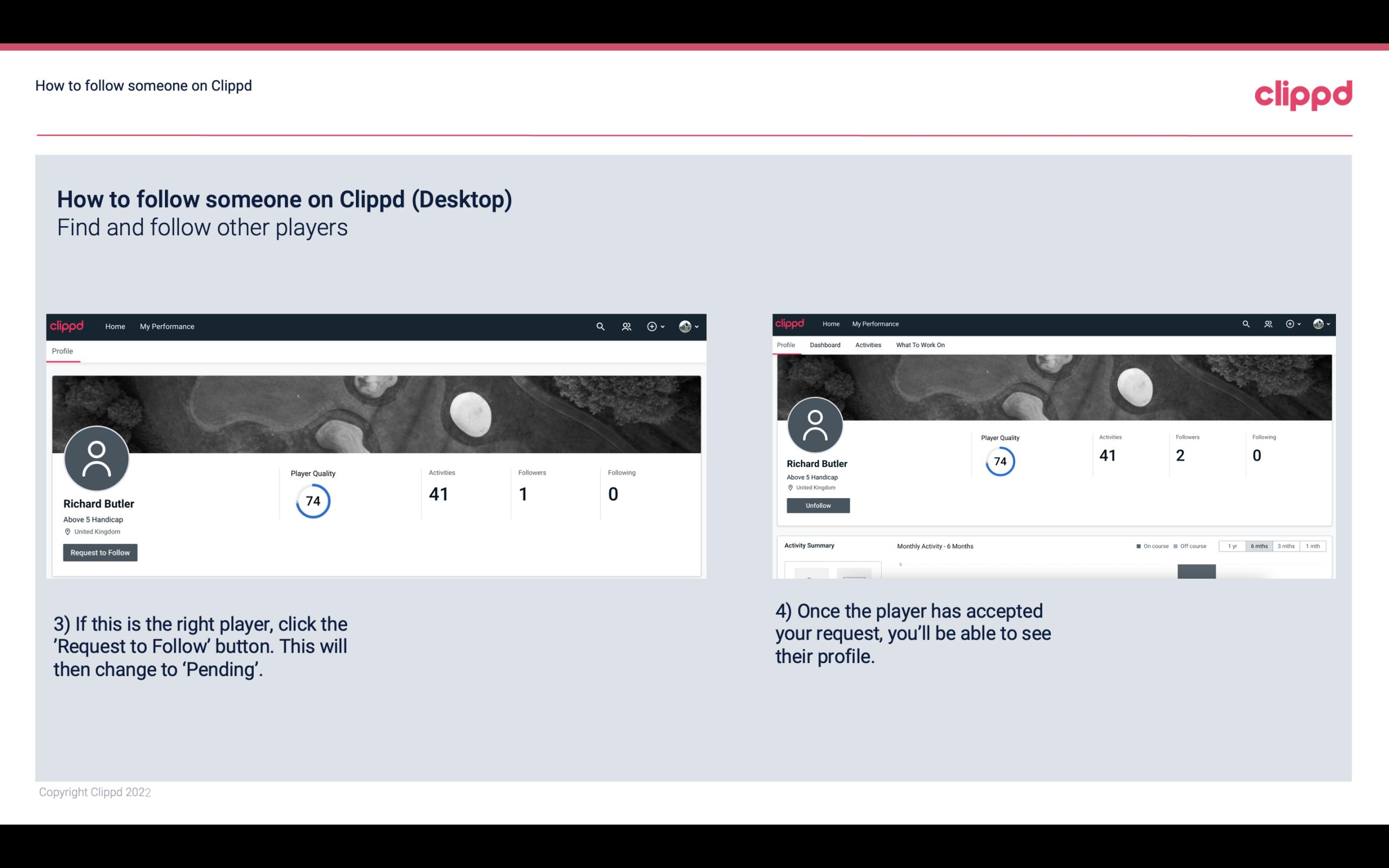Switch to the 'Activities' tab
1389x868 pixels.
pos(867,345)
